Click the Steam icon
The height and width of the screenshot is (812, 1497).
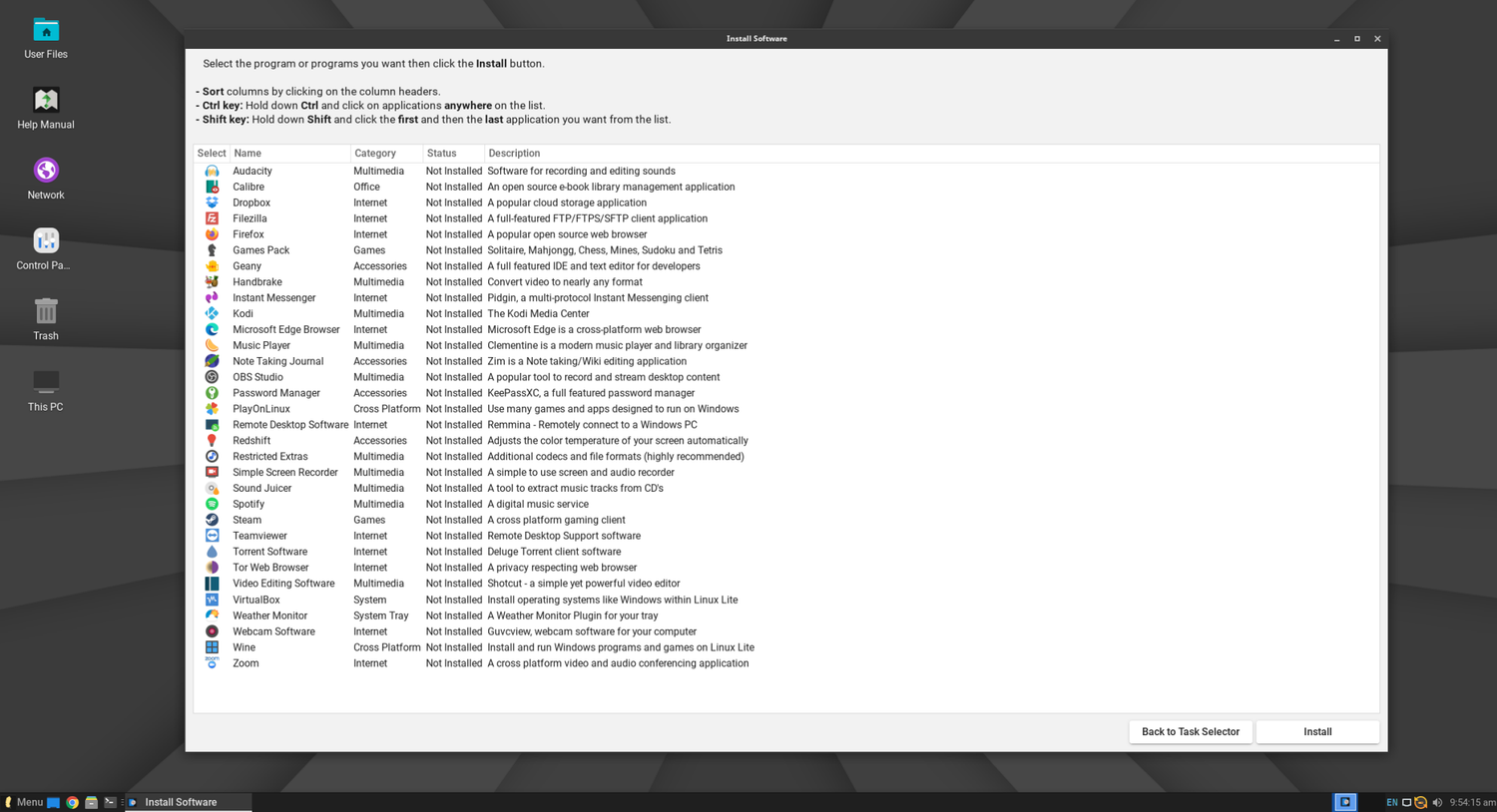[x=212, y=521]
